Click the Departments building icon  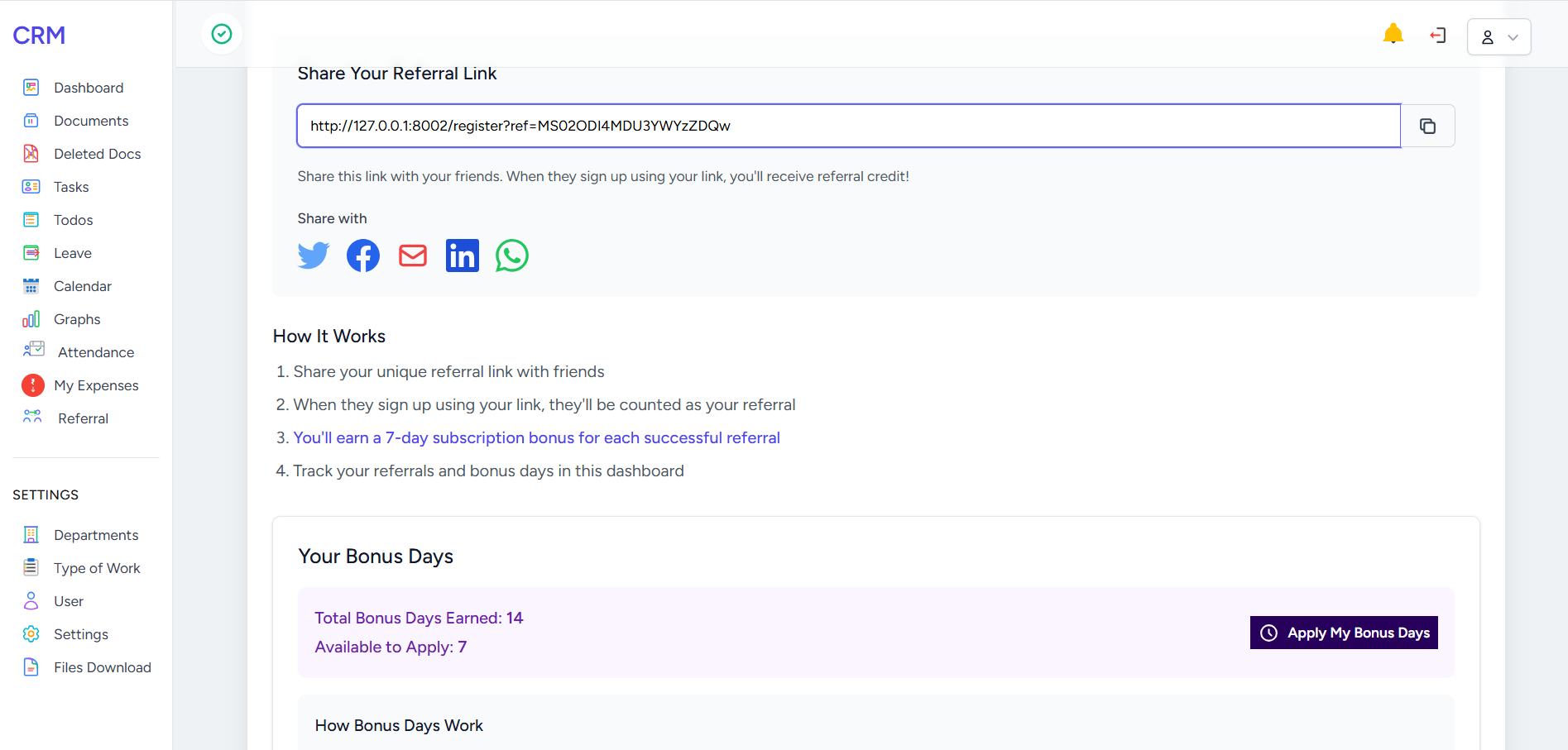pyautogui.click(x=31, y=535)
